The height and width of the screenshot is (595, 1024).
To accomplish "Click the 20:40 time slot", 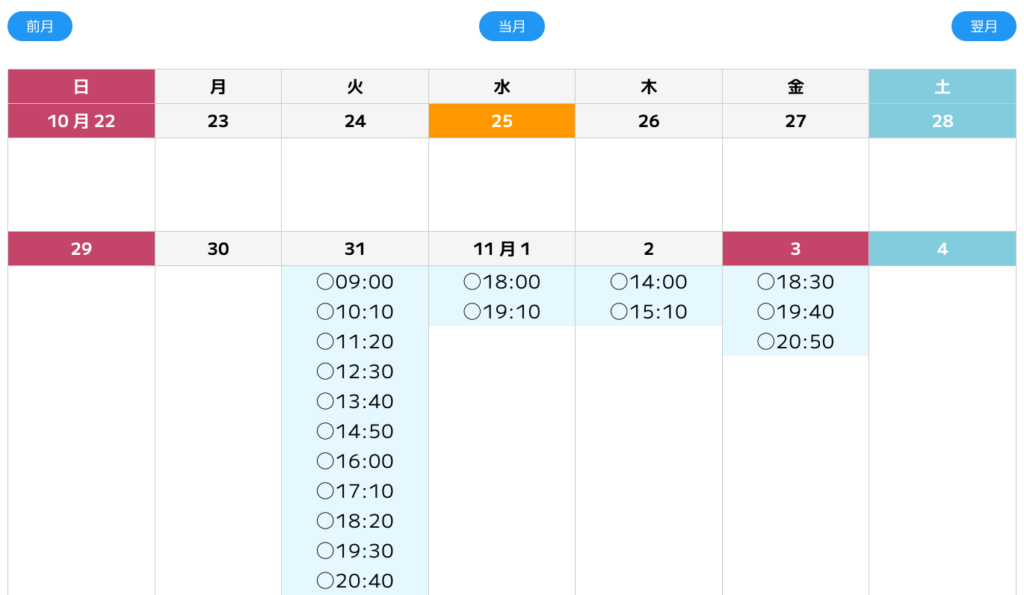I will 355,581.
